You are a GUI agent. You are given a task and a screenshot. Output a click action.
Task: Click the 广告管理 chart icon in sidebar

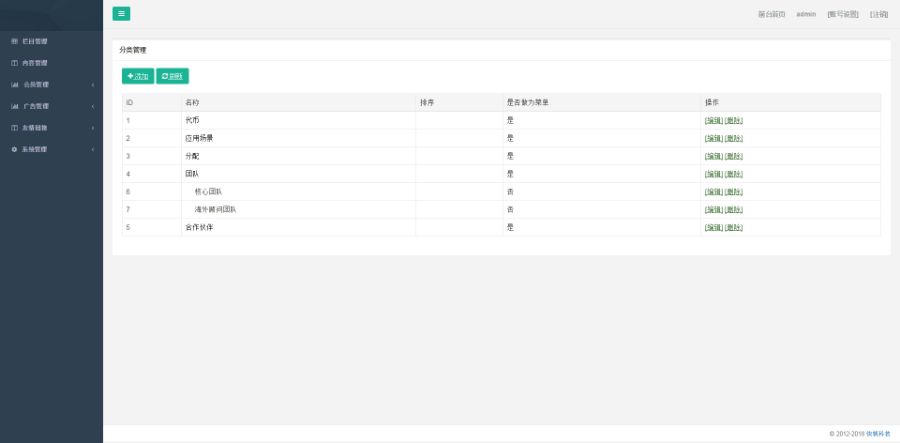click(x=14, y=106)
